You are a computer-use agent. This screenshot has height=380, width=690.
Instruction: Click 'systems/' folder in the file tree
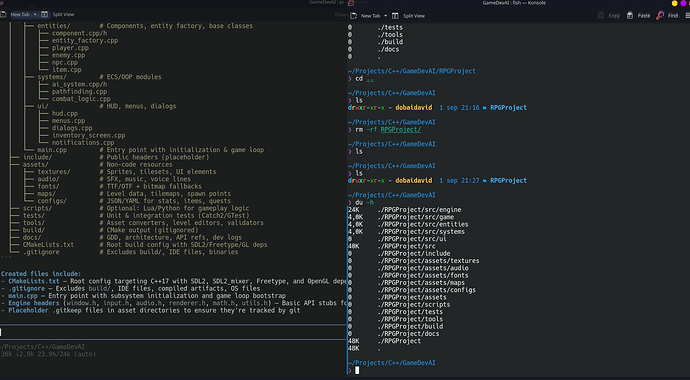coord(52,77)
